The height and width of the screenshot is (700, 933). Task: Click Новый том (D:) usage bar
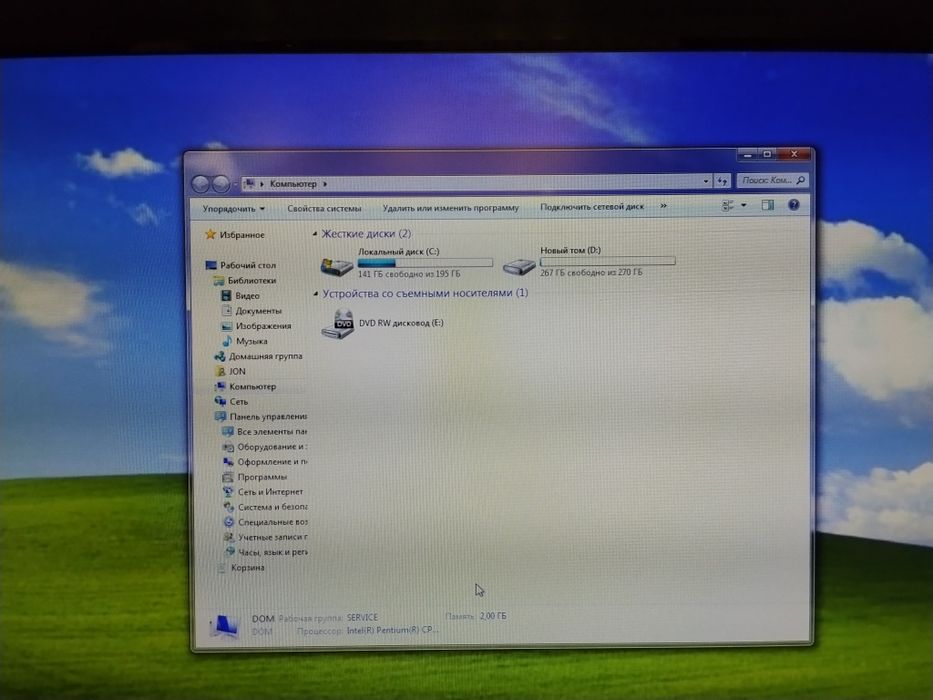[x=608, y=261]
